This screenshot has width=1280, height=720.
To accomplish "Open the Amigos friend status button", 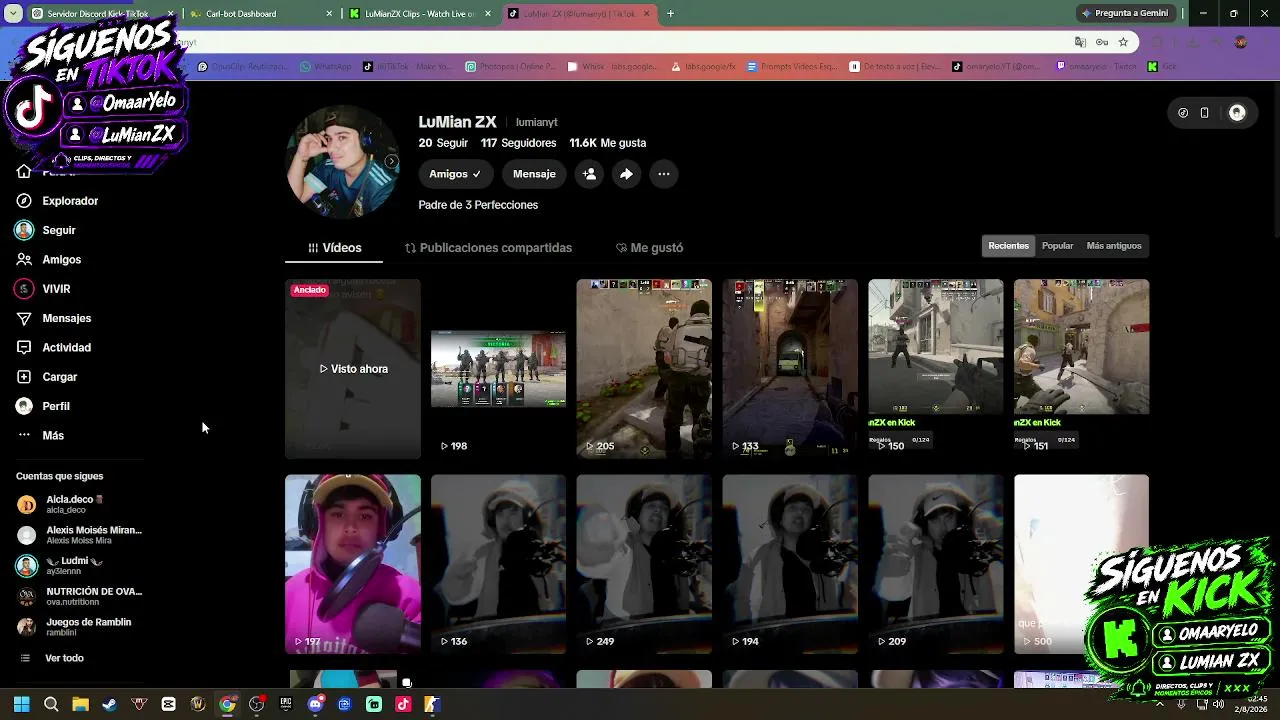I will click(455, 174).
